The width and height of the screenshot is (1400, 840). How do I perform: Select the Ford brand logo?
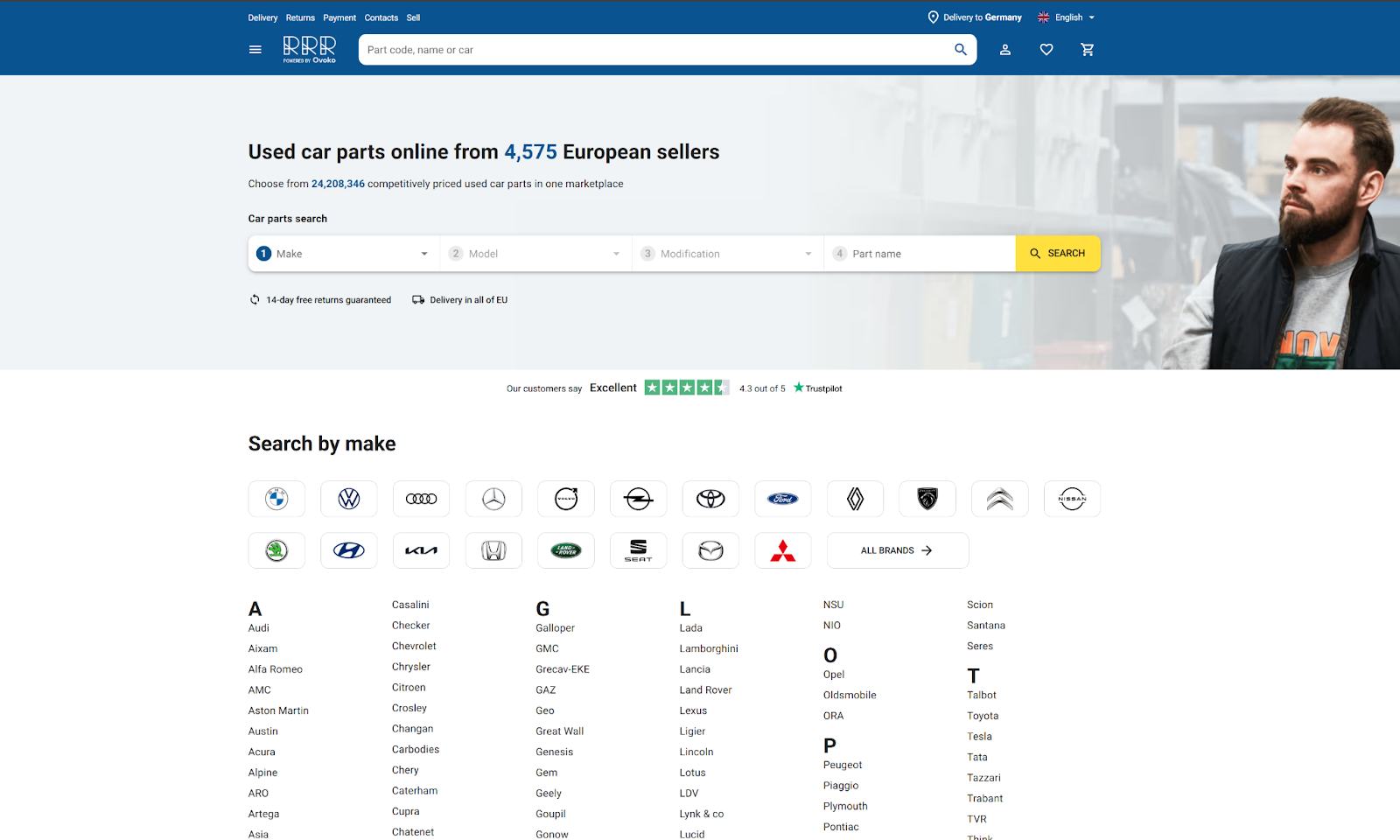[783, 499]
